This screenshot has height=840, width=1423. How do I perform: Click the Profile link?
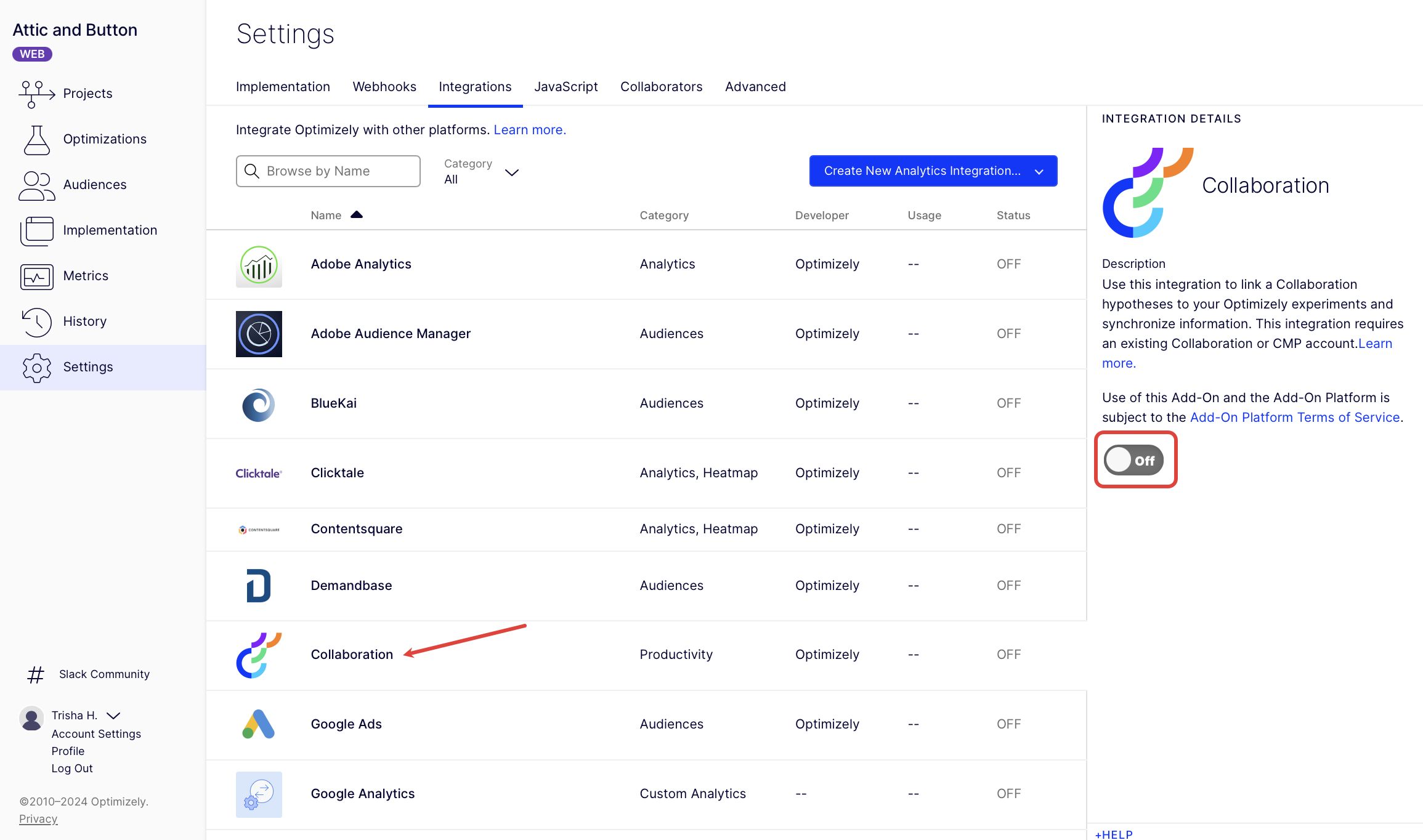pyautogui.click(x=68, y=751)
